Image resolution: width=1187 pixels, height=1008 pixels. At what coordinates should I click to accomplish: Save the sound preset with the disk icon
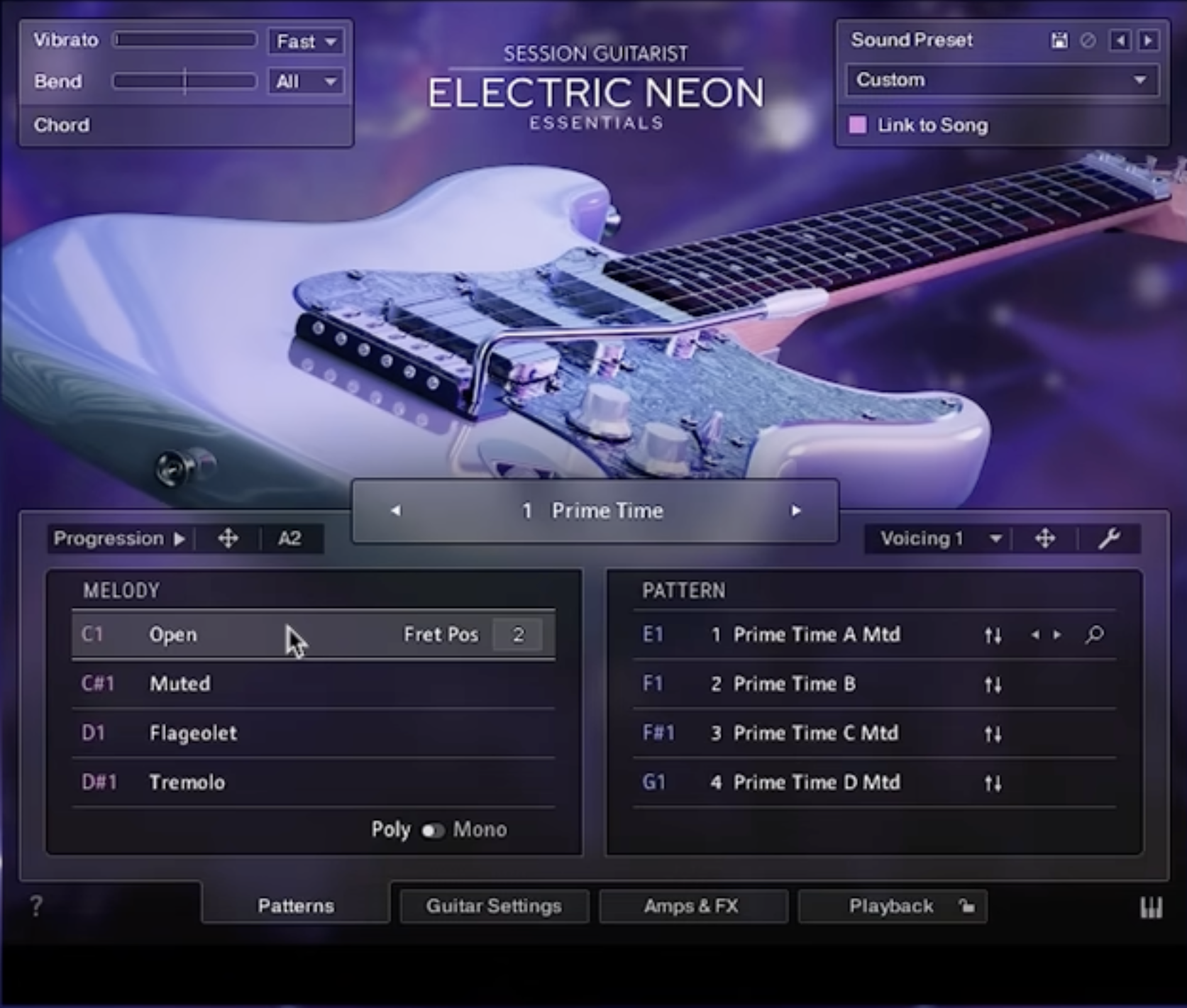[x=1059, y=40]
